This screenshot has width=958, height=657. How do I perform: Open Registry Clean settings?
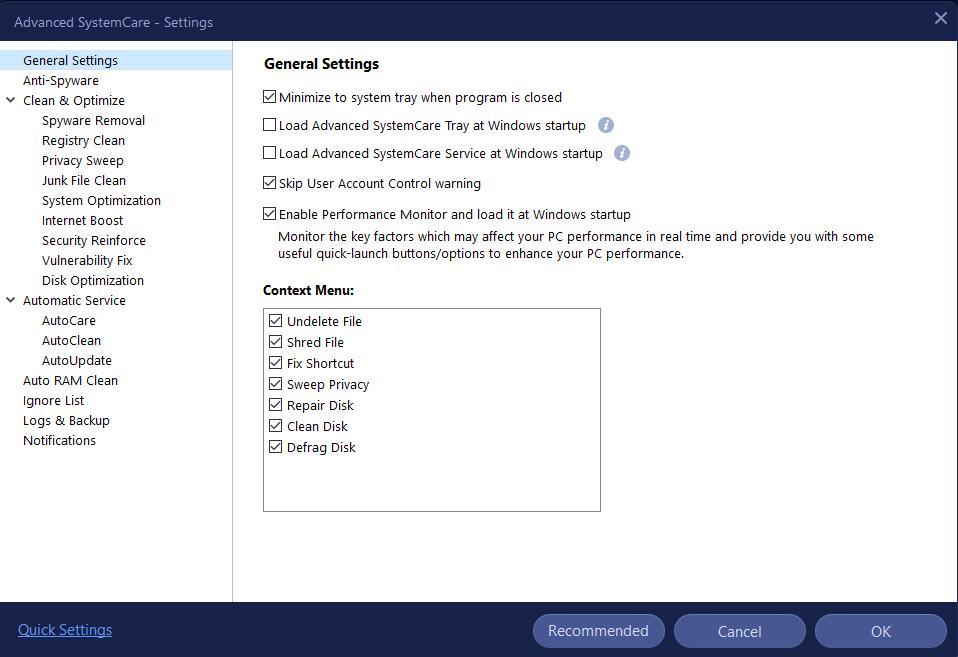pos(83,141)
